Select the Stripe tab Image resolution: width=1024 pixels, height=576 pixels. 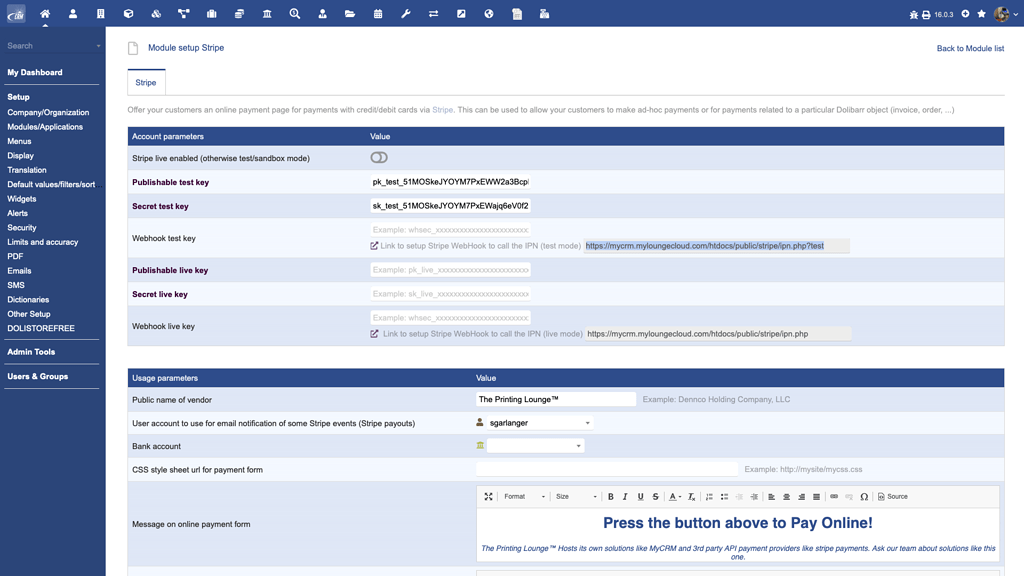146,83
